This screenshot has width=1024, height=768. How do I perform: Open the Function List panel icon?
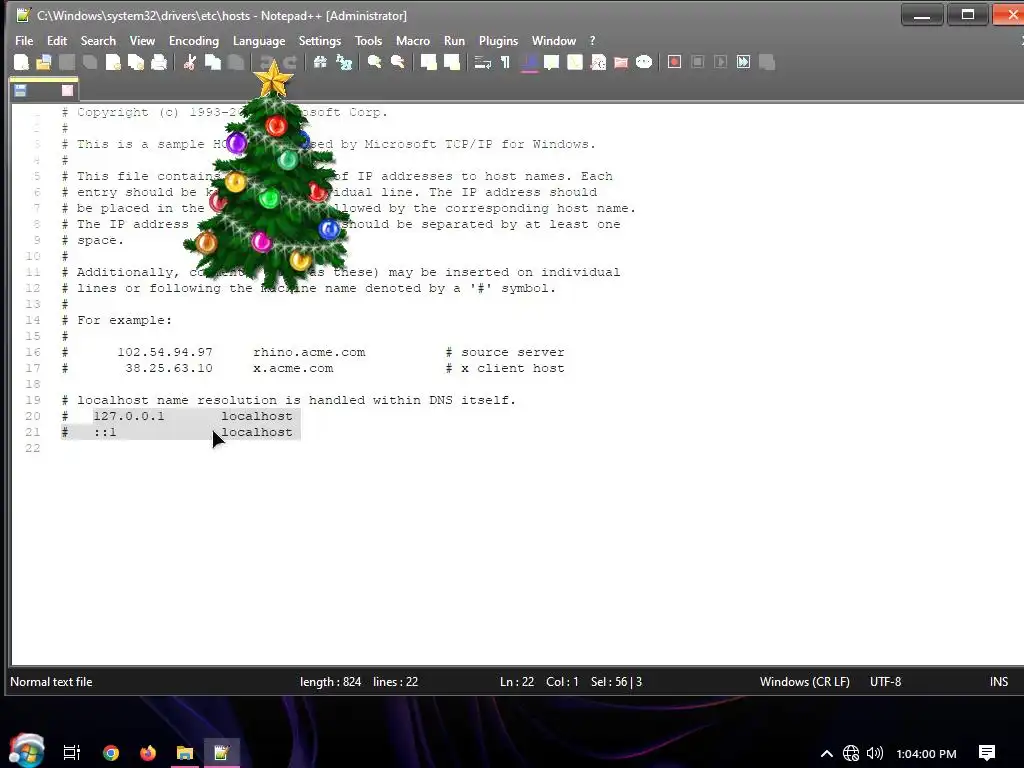coord(598,62)
